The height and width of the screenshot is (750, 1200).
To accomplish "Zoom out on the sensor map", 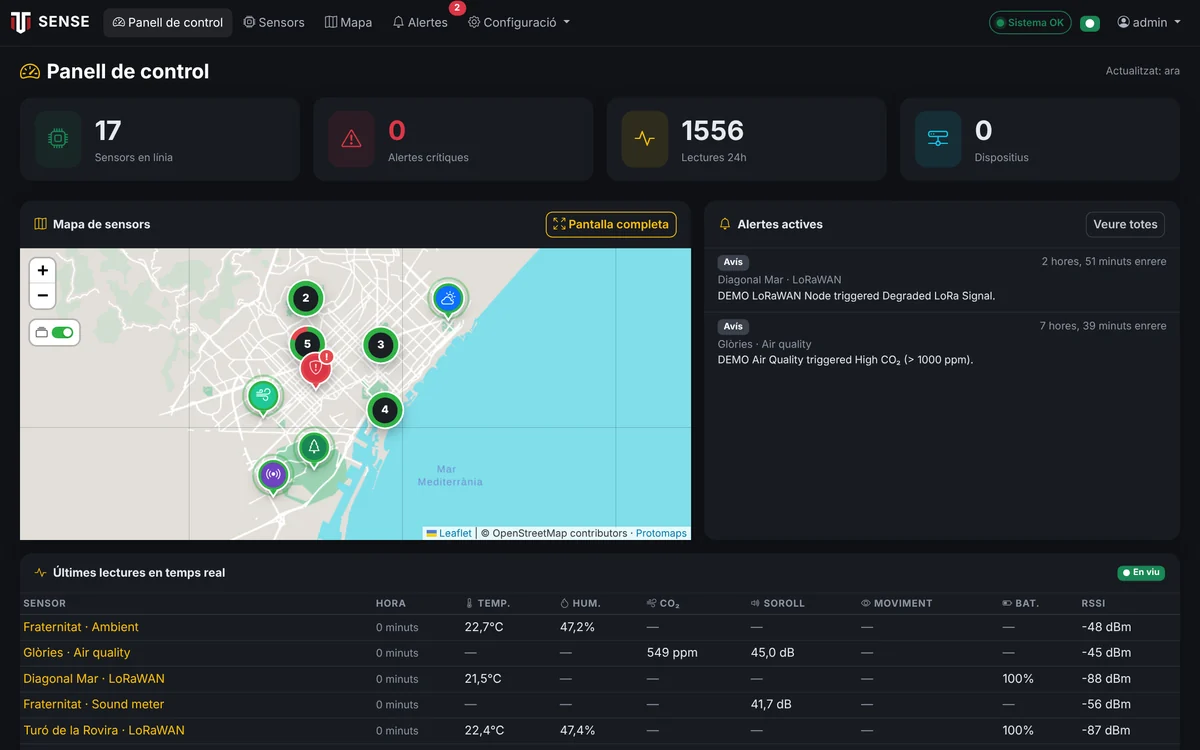I will pyautogui.click(x=42, y=296).
